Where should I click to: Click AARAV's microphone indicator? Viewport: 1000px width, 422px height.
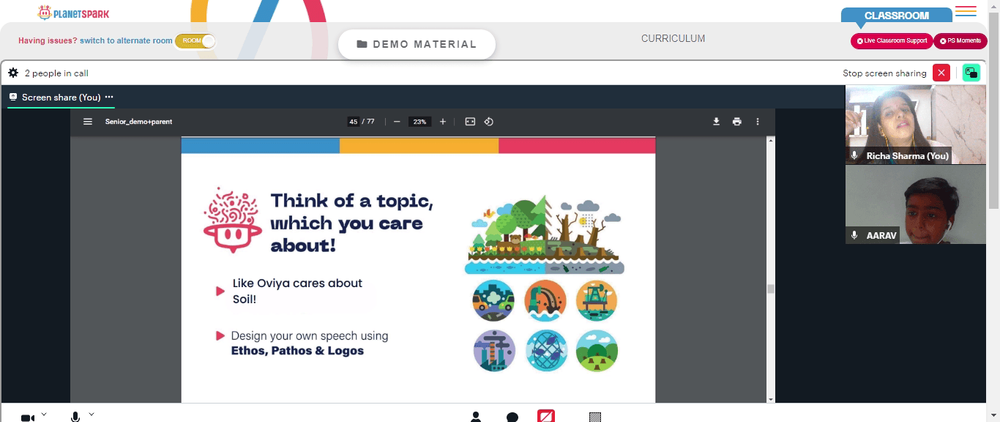coord(855,235)
